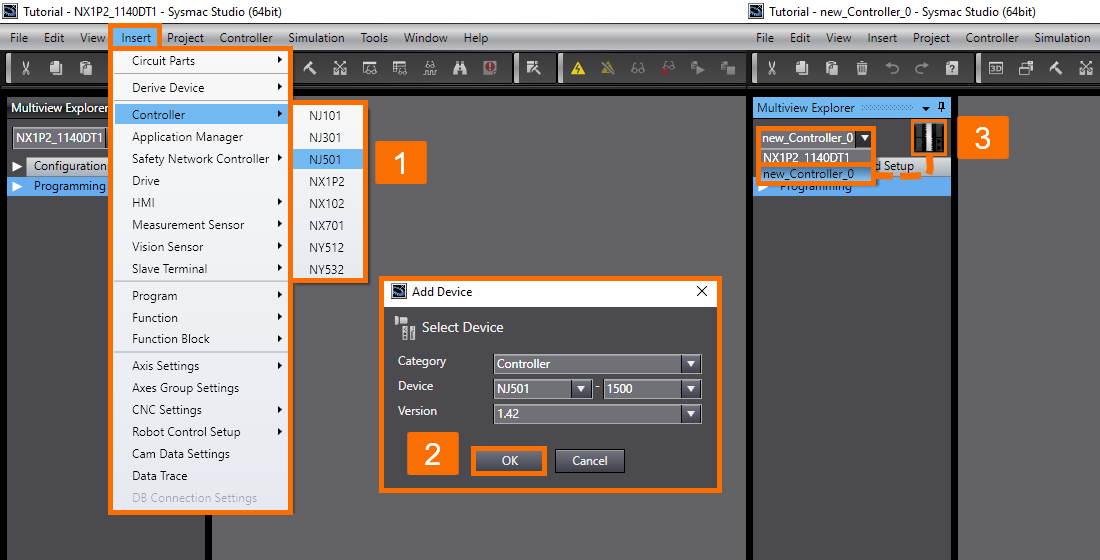Click Build hammer icon in right window toolbar
This screenshot has height=560, width=1100.
tap(1056, 68)
